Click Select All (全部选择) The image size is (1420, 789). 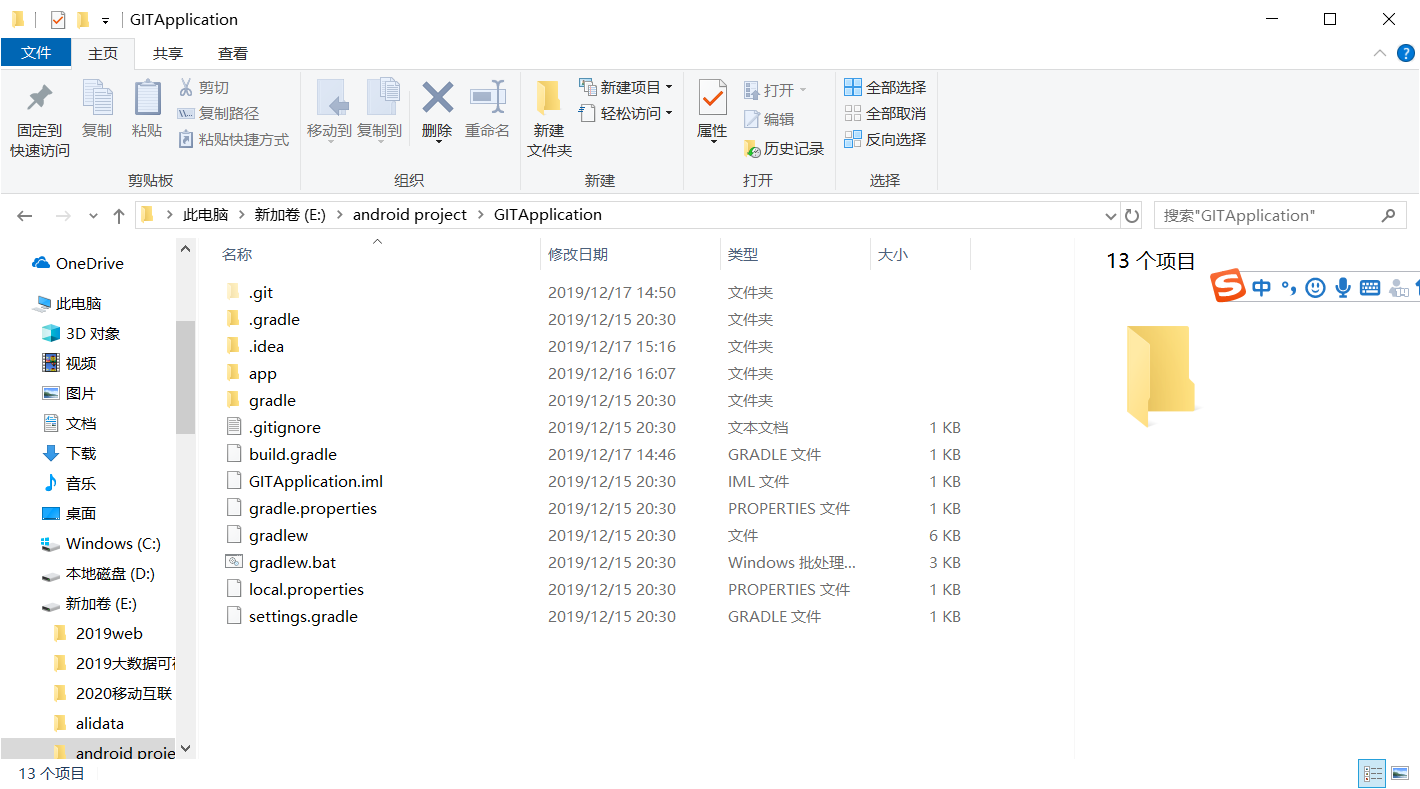click(885, 88)
